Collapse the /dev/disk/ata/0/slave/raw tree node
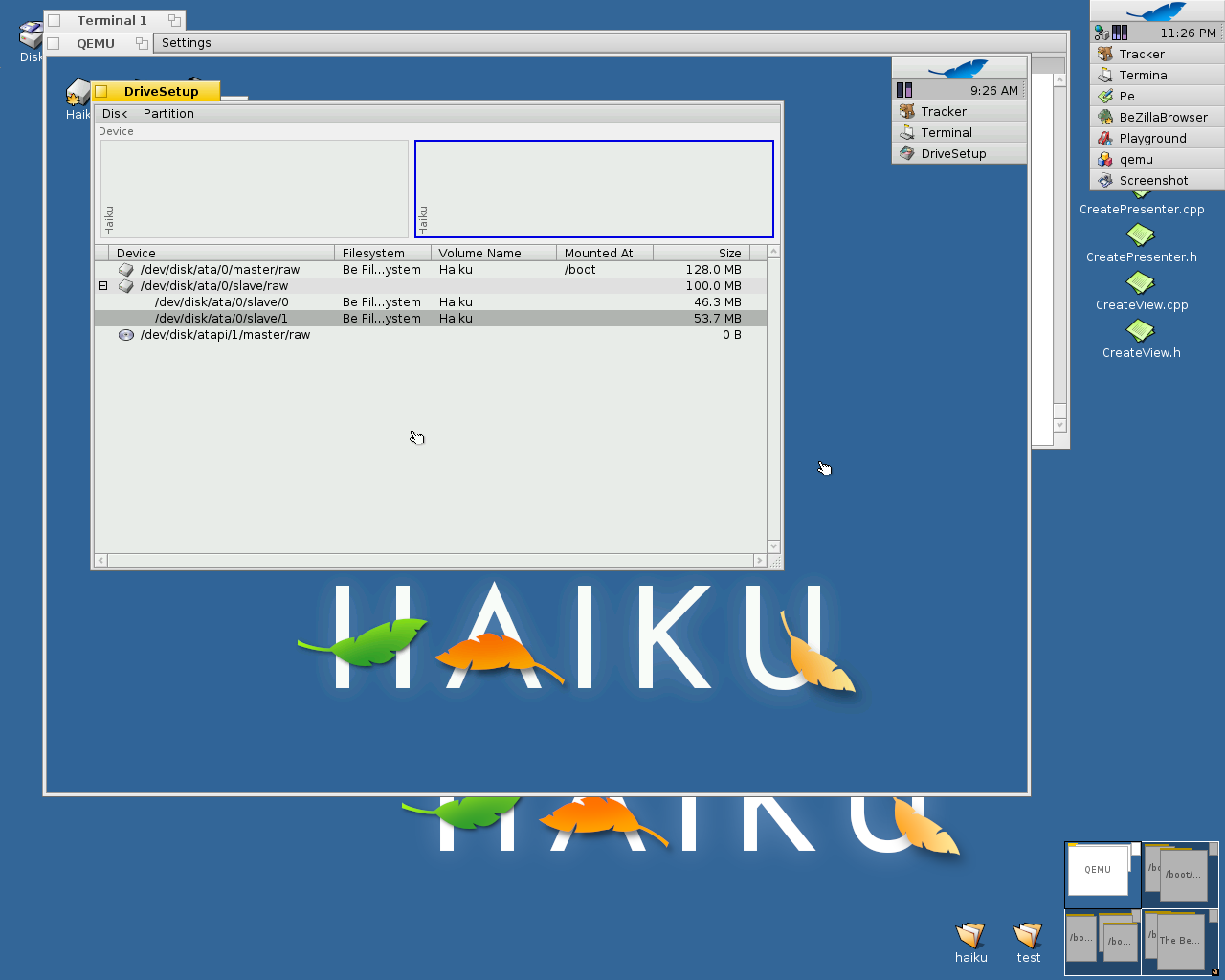The width and height of the screenshot is (1225, 980). click(x=103, y=286)
